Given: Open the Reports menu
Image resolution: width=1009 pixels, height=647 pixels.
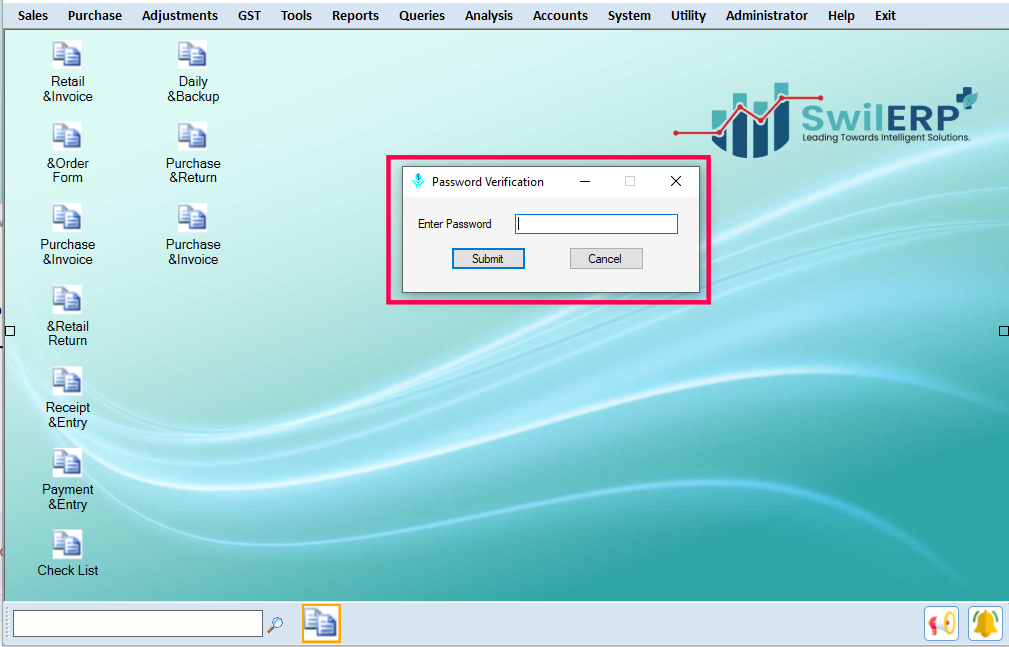Looking at the screenshot, I should (355, 15).
